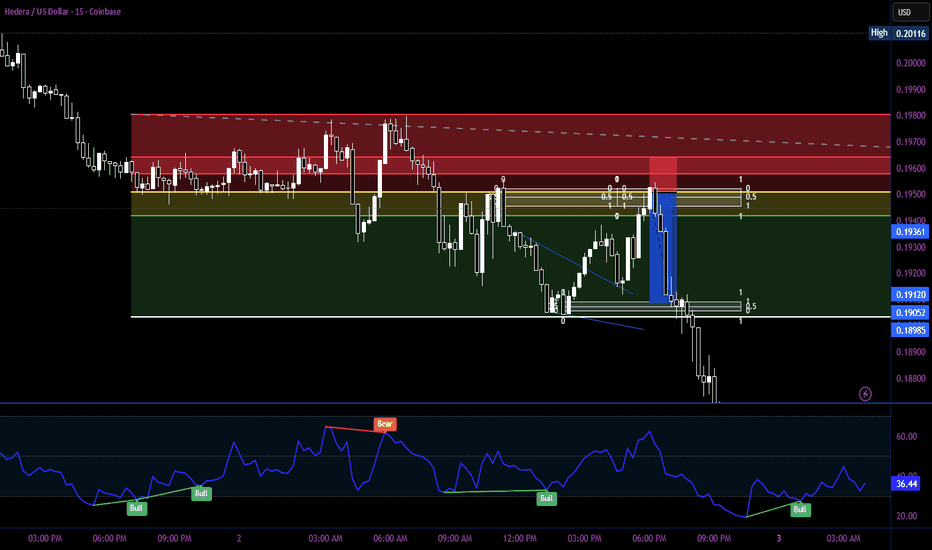Click the 0.18985 price axis label
This screenshot has height=550, width=932.
908,330
